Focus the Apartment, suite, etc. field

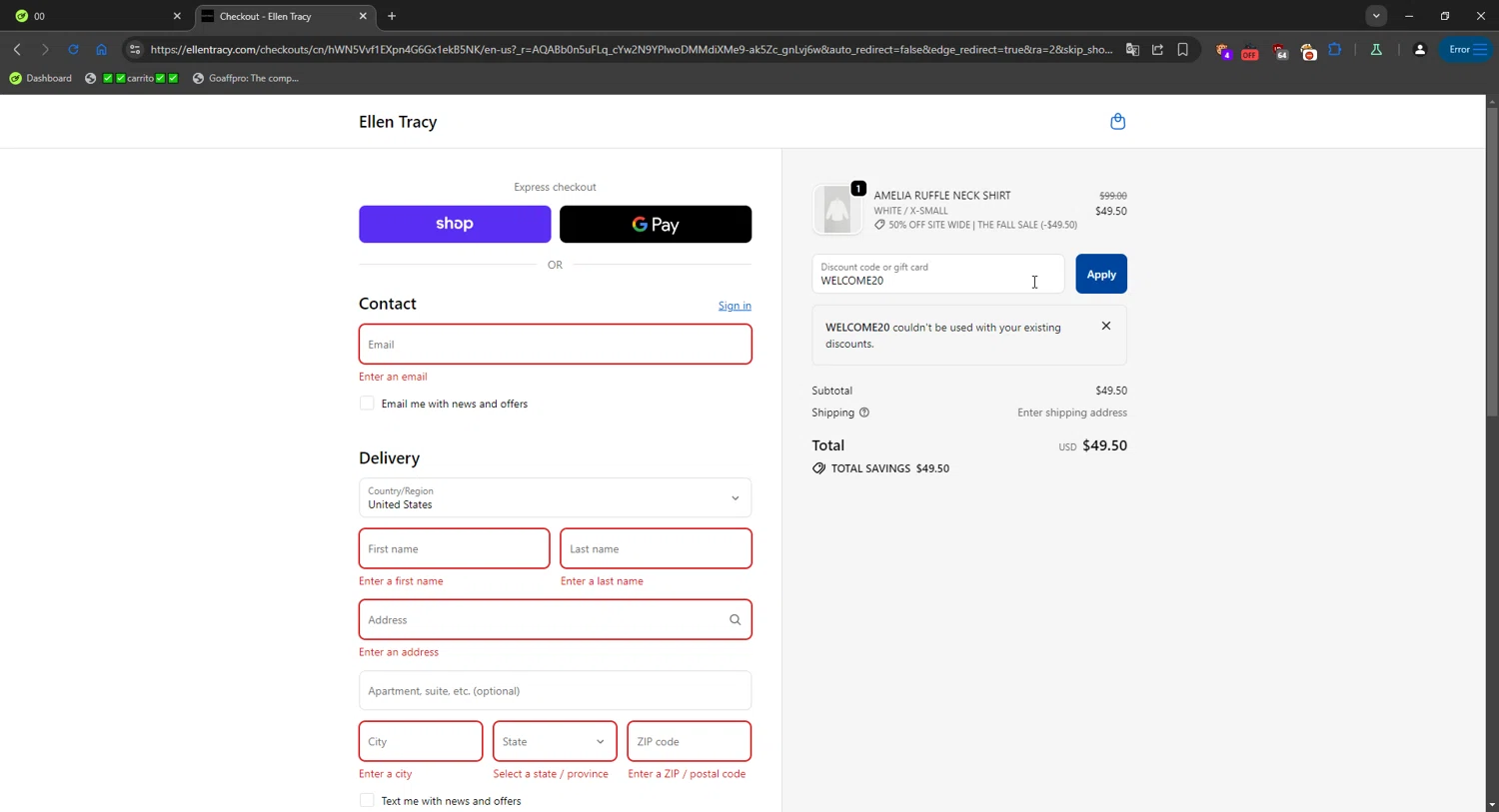[x=555, y=690]
